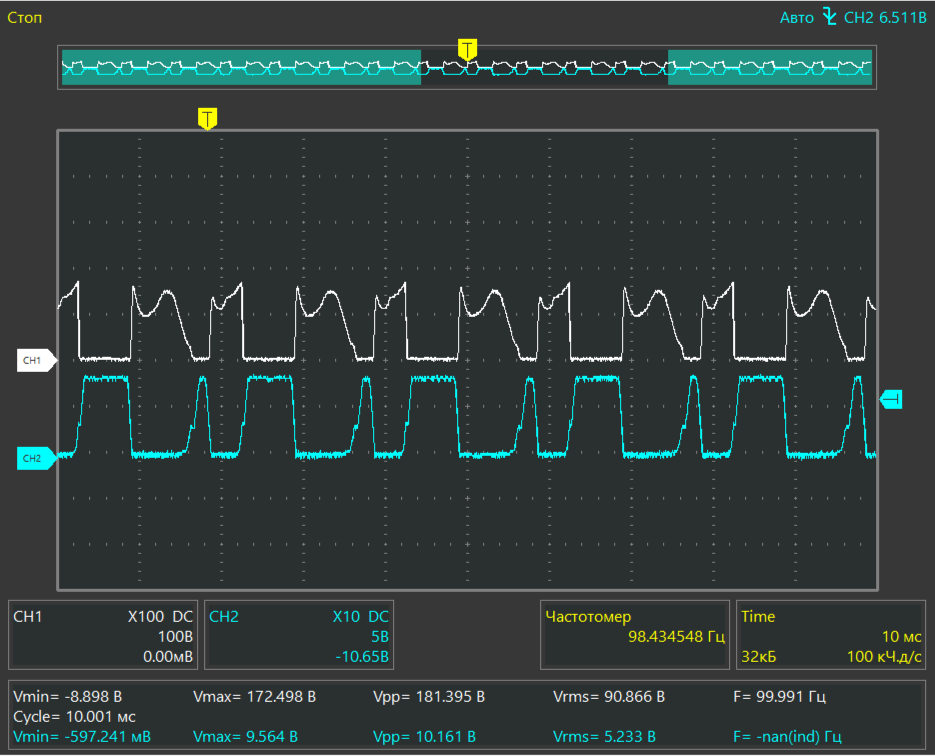
Task: Click the CH2 Vmax= 9.564 В measurement
Action: (x=245, y=736)
